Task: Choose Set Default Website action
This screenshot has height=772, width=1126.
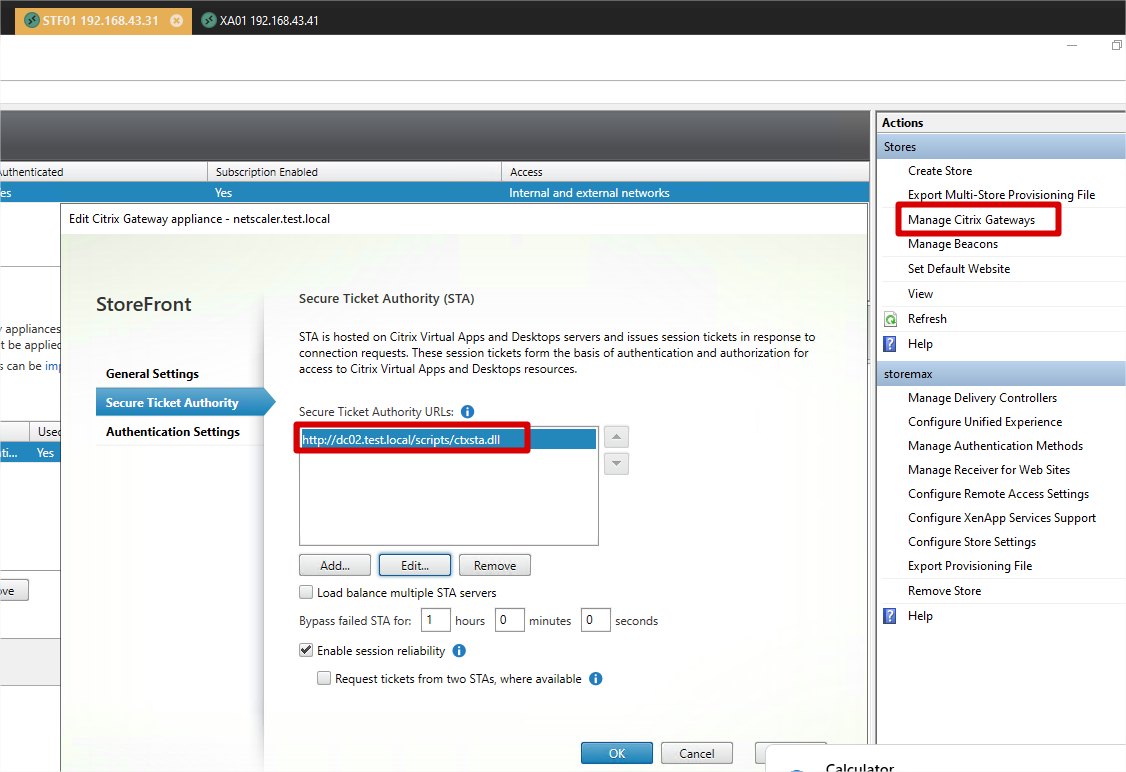Action: pos(959,269)
